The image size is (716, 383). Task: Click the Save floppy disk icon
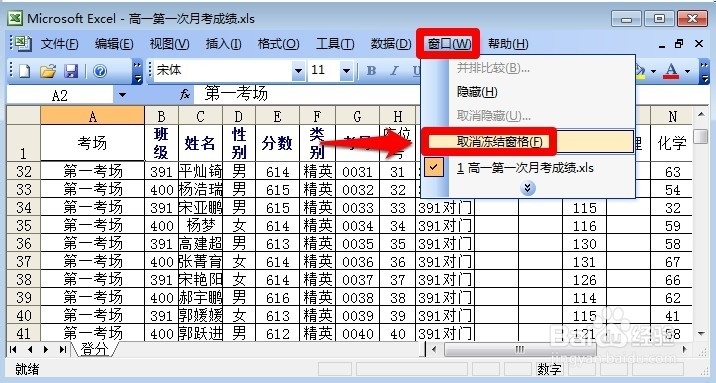[x=71, y=71]
